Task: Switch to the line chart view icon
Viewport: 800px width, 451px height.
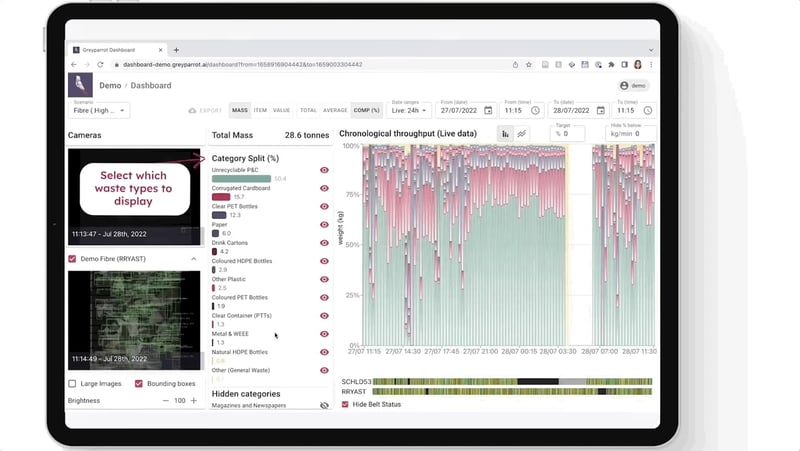Action: point(521,134)
